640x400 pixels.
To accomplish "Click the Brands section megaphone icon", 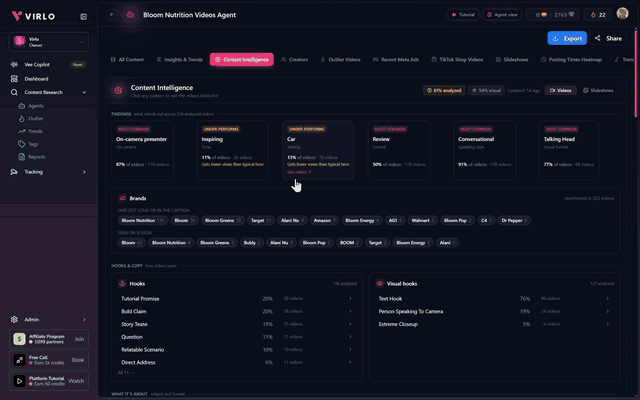I will [x=122, y=198].
